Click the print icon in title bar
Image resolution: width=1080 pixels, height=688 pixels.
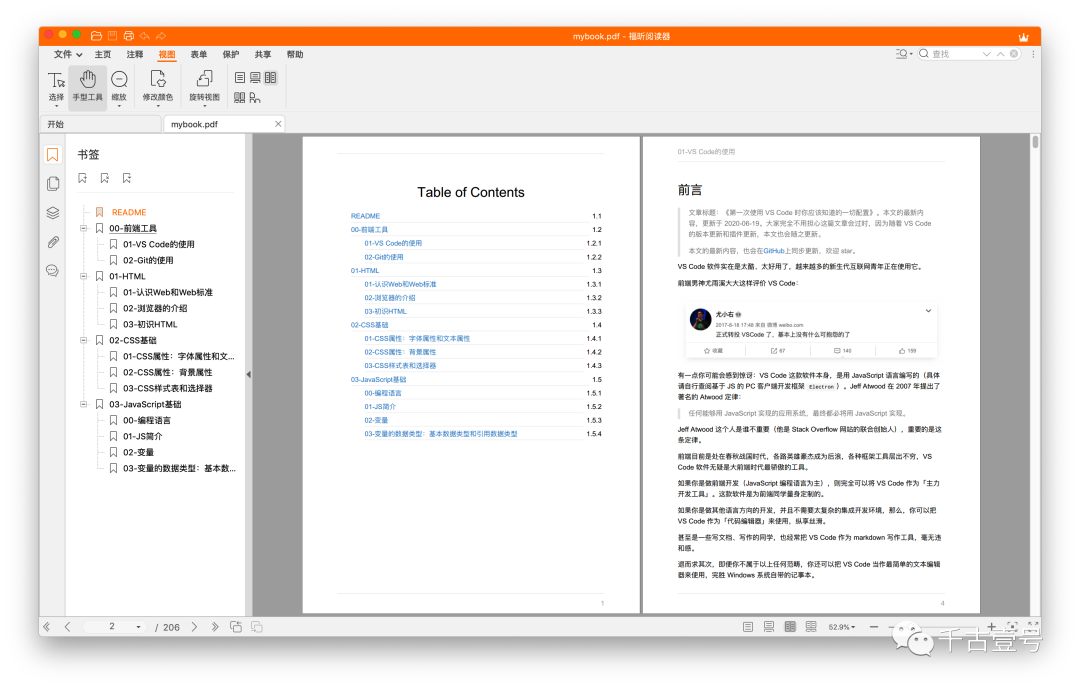129,36
